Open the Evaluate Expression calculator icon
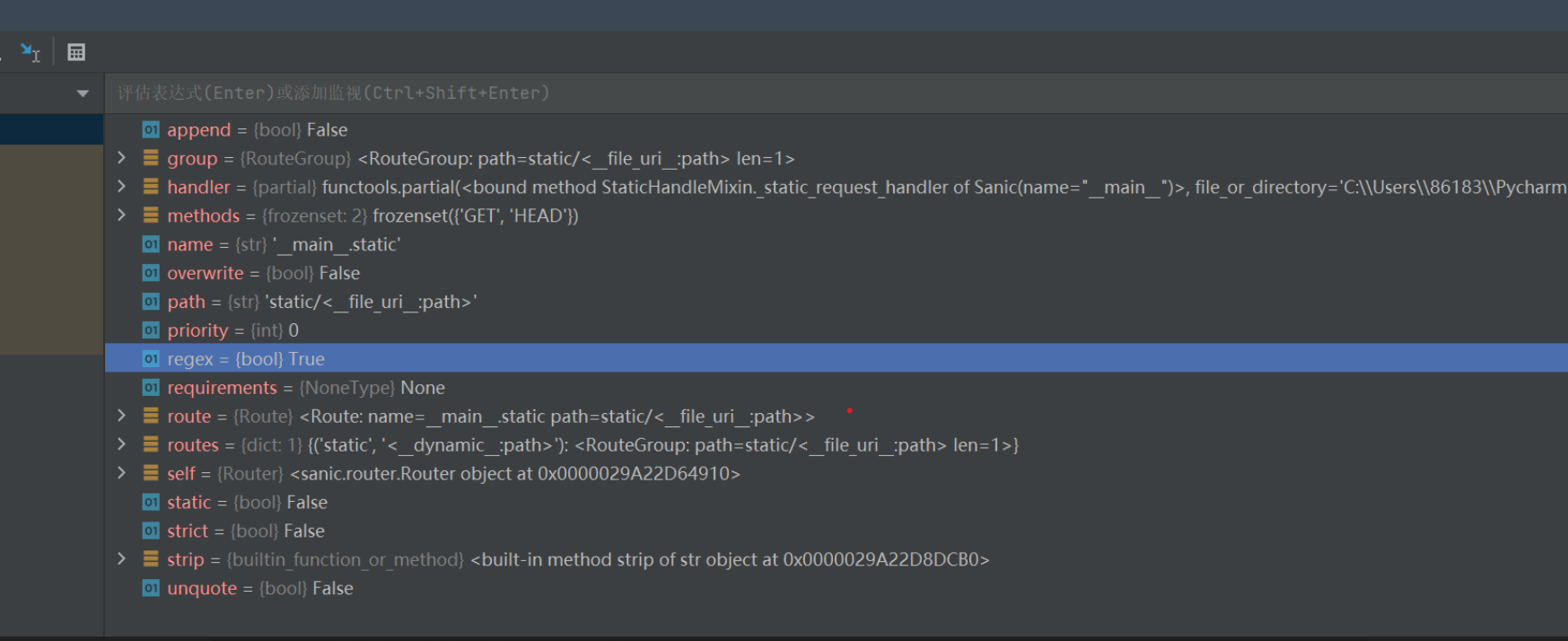 pyautogui.click(x=76, y=53)
